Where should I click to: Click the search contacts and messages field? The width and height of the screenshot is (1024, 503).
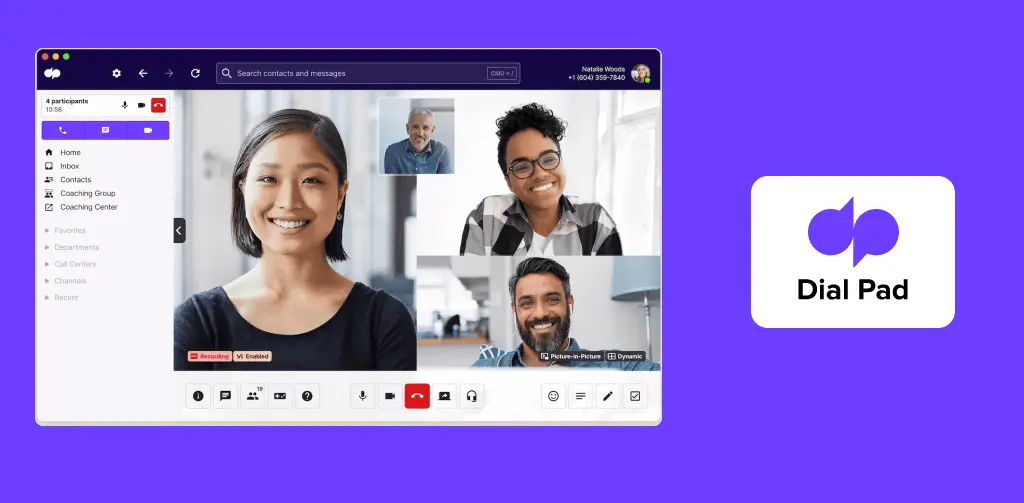(x=368, y=73)
